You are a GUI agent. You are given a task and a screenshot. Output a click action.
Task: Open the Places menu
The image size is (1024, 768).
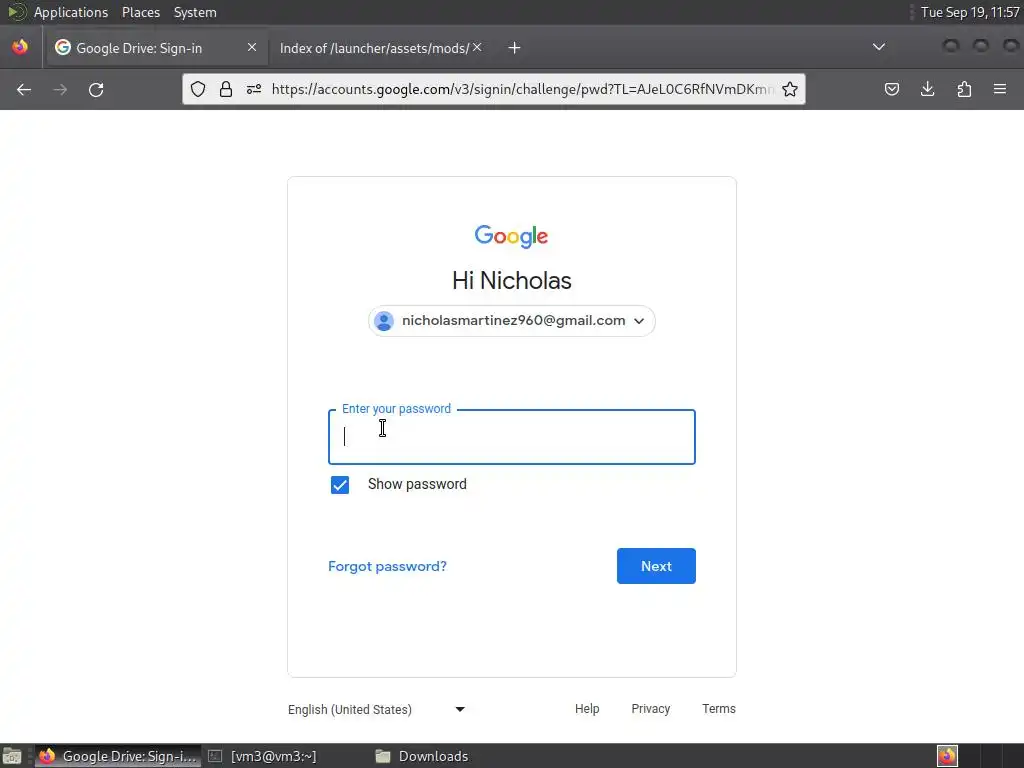pos(141,12)
